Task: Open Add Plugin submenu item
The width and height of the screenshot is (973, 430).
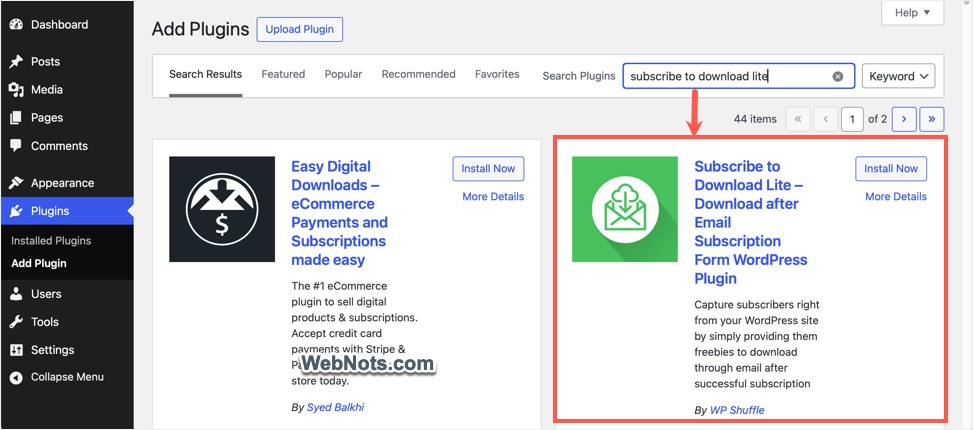Action: pos(38,263)
